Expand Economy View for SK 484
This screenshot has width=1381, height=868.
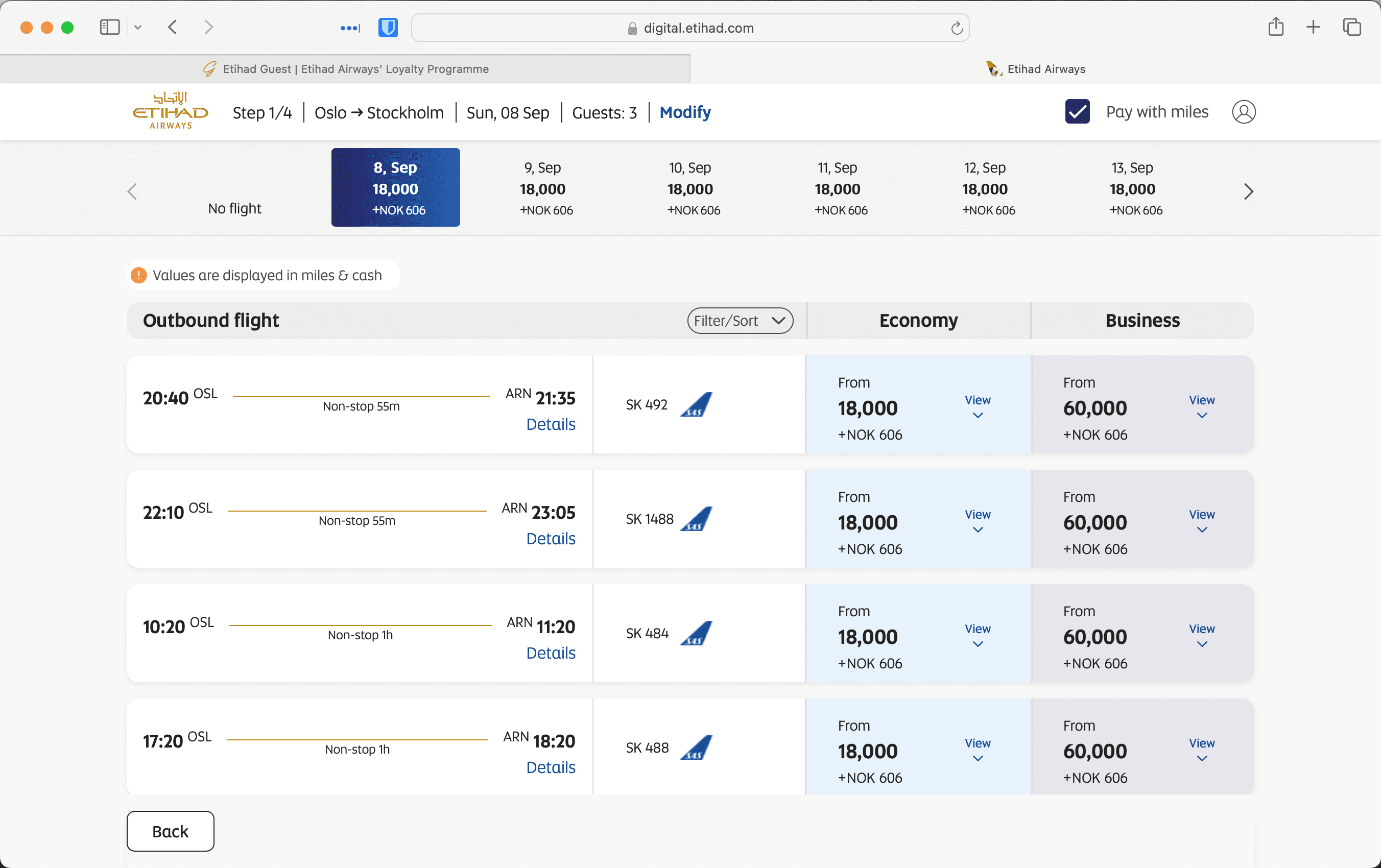point(978,635)
